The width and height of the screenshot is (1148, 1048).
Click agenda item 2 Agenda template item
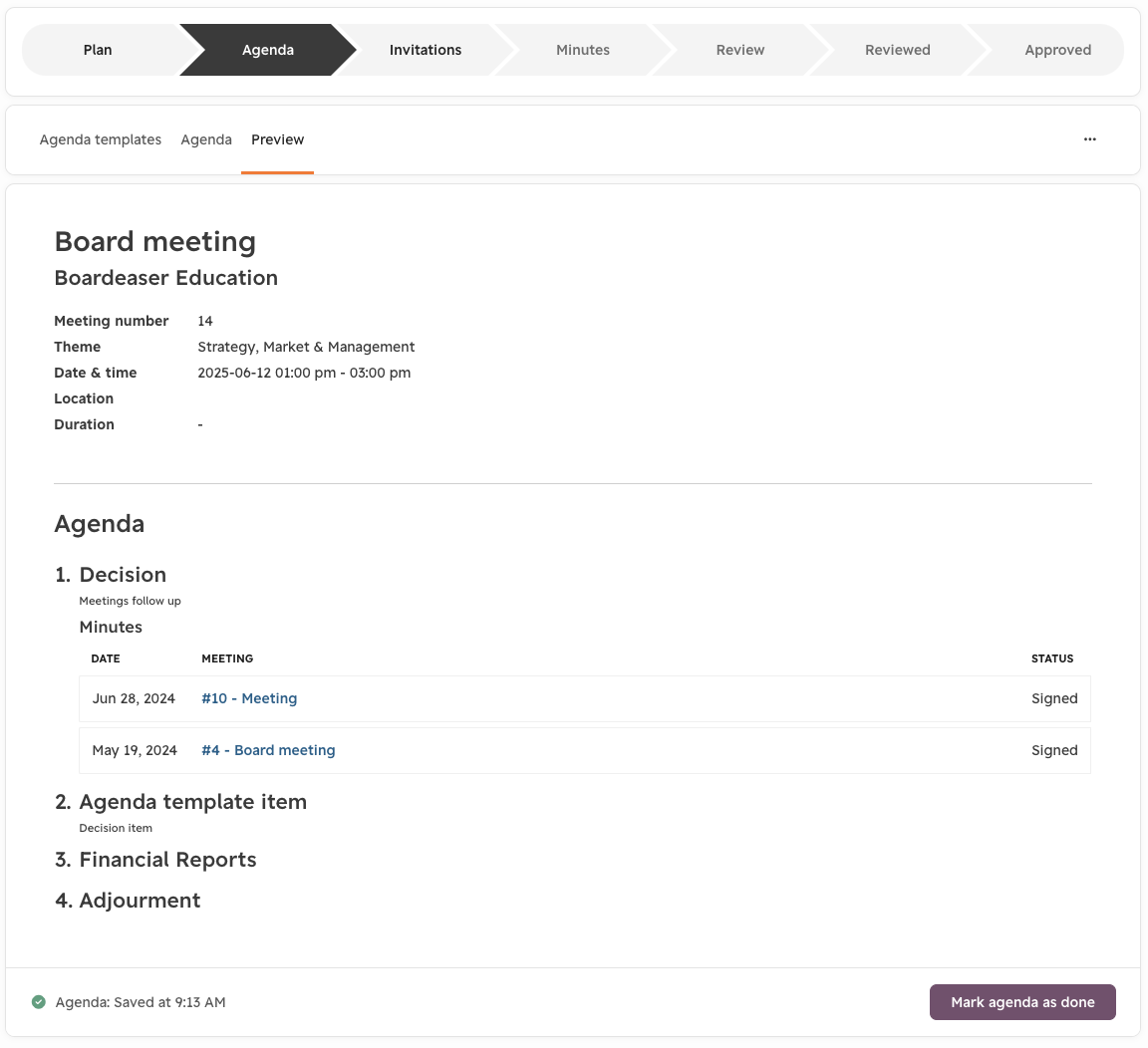click(x=192, y=802)
